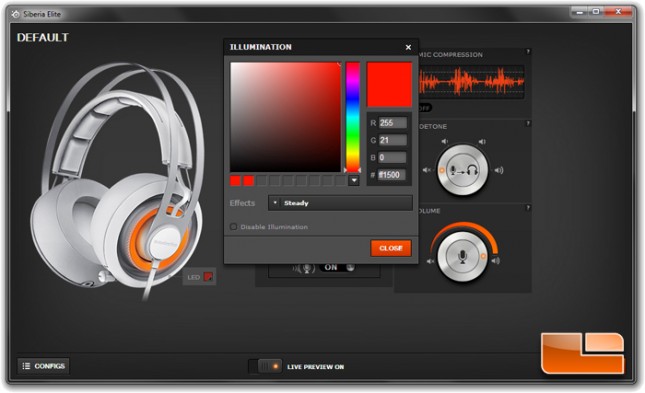Click the Siberia Elite app icon in title bar
645x393 pixels.
click(15, 14)
